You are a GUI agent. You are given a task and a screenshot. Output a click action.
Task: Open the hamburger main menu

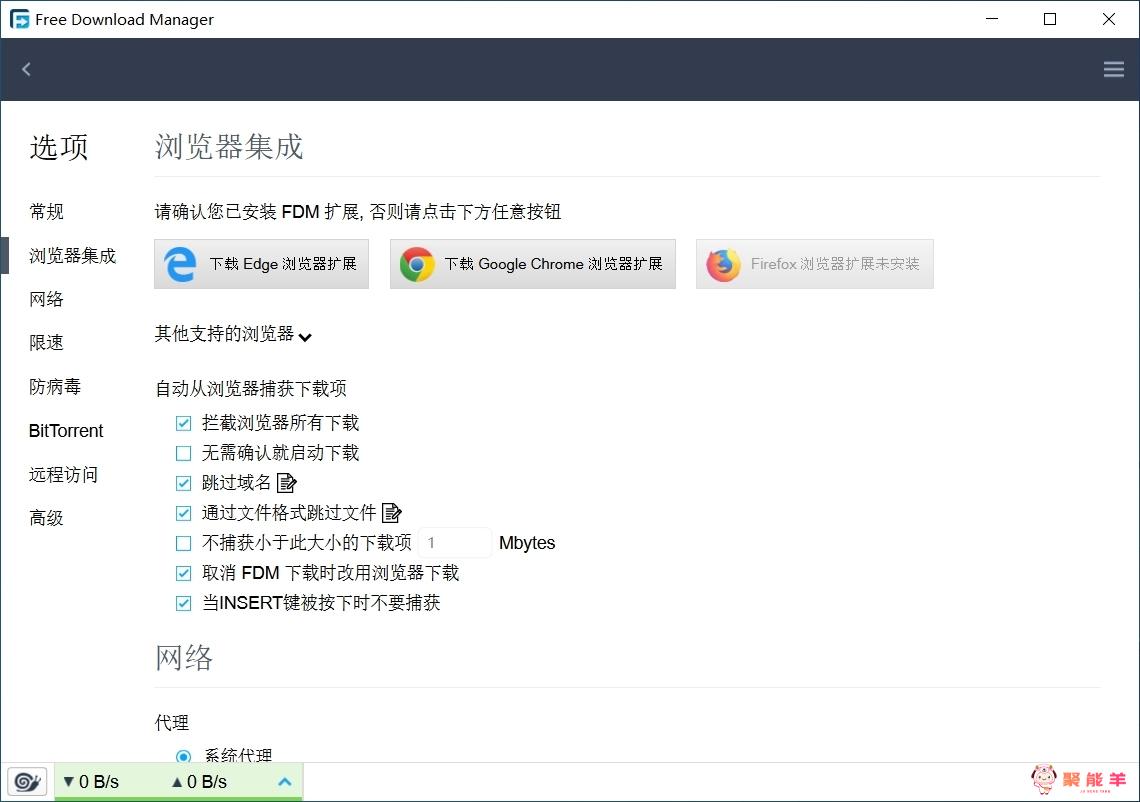pos(1113,69)
